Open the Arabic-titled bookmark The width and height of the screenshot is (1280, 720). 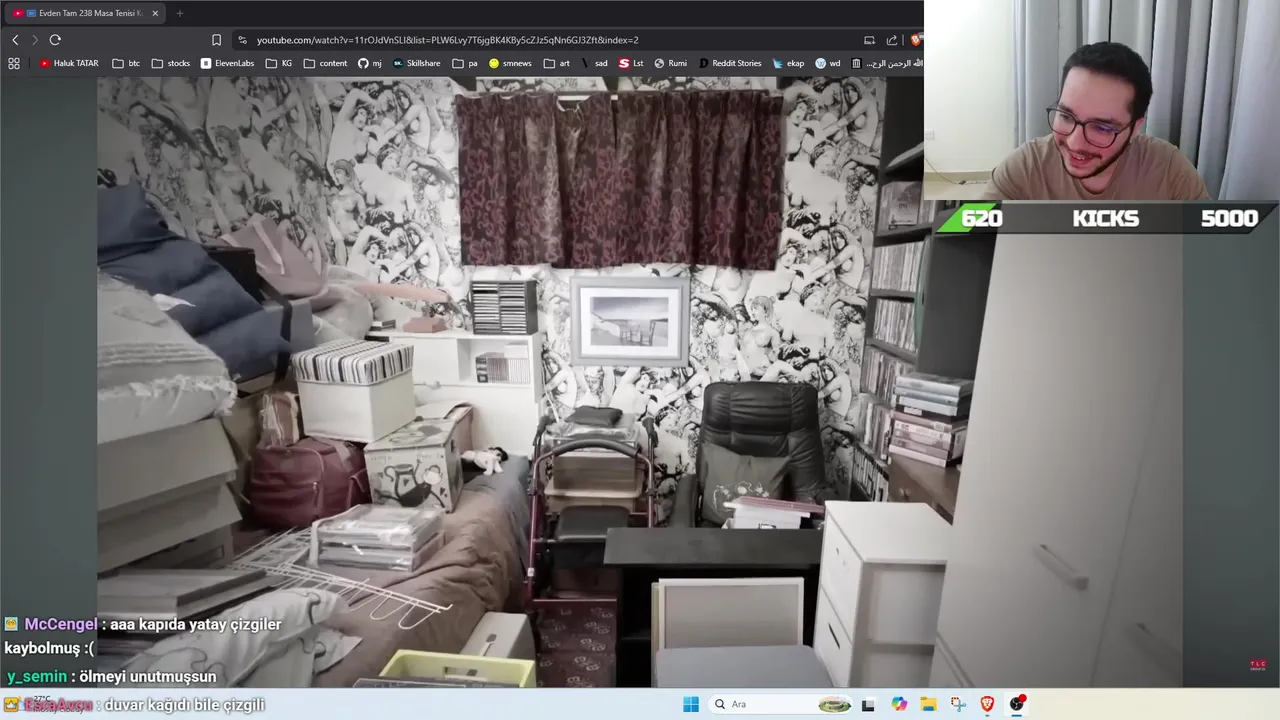[887, 63]
